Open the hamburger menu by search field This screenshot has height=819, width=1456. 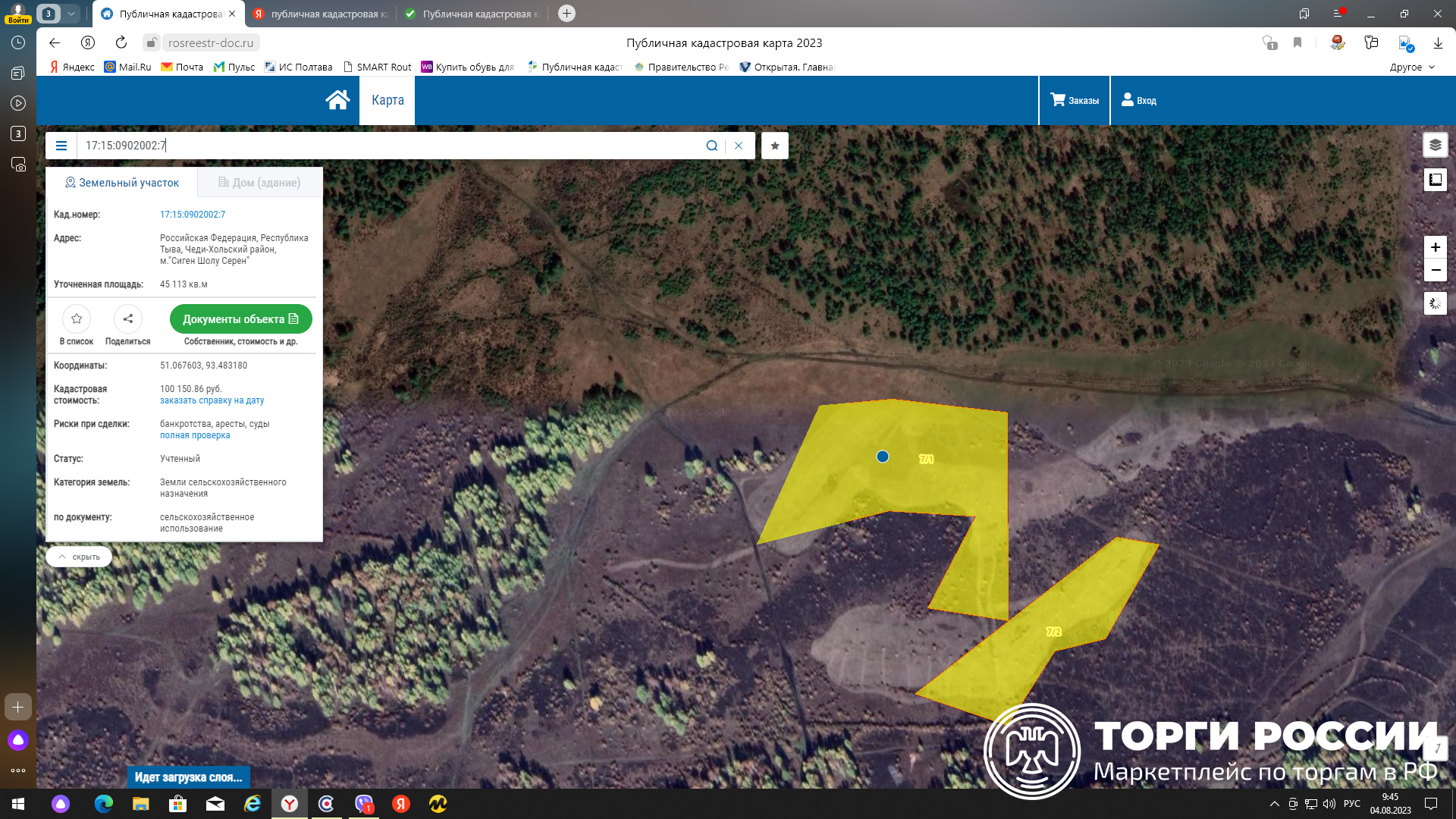tap(61, 146)
